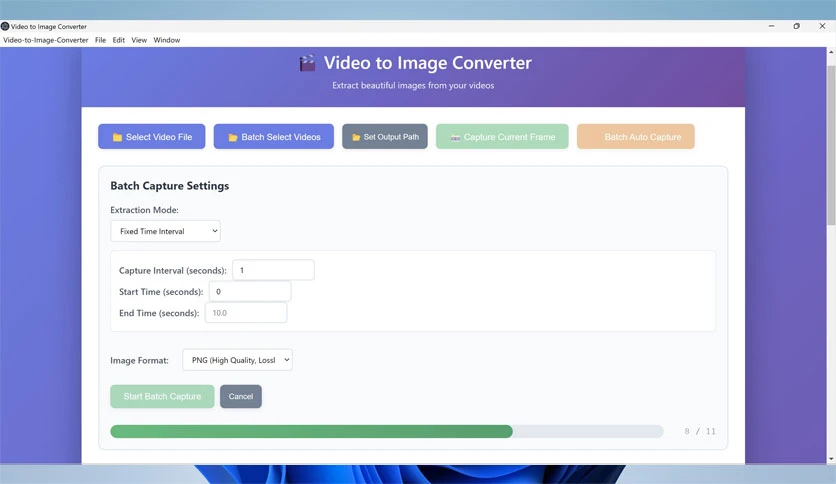This screenshot has height=484, width=836.
Task: Click the Set Output Path button
Action: click(x=384, y=136)
